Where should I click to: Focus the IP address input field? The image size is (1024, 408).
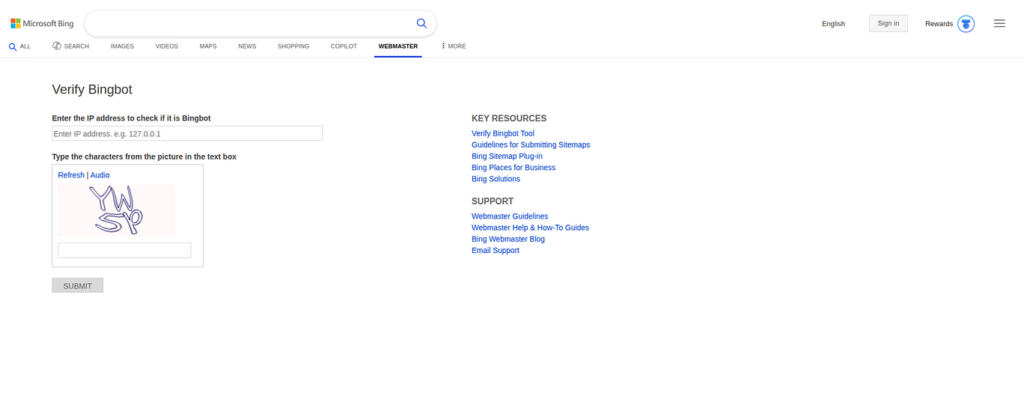coord(187,133)
